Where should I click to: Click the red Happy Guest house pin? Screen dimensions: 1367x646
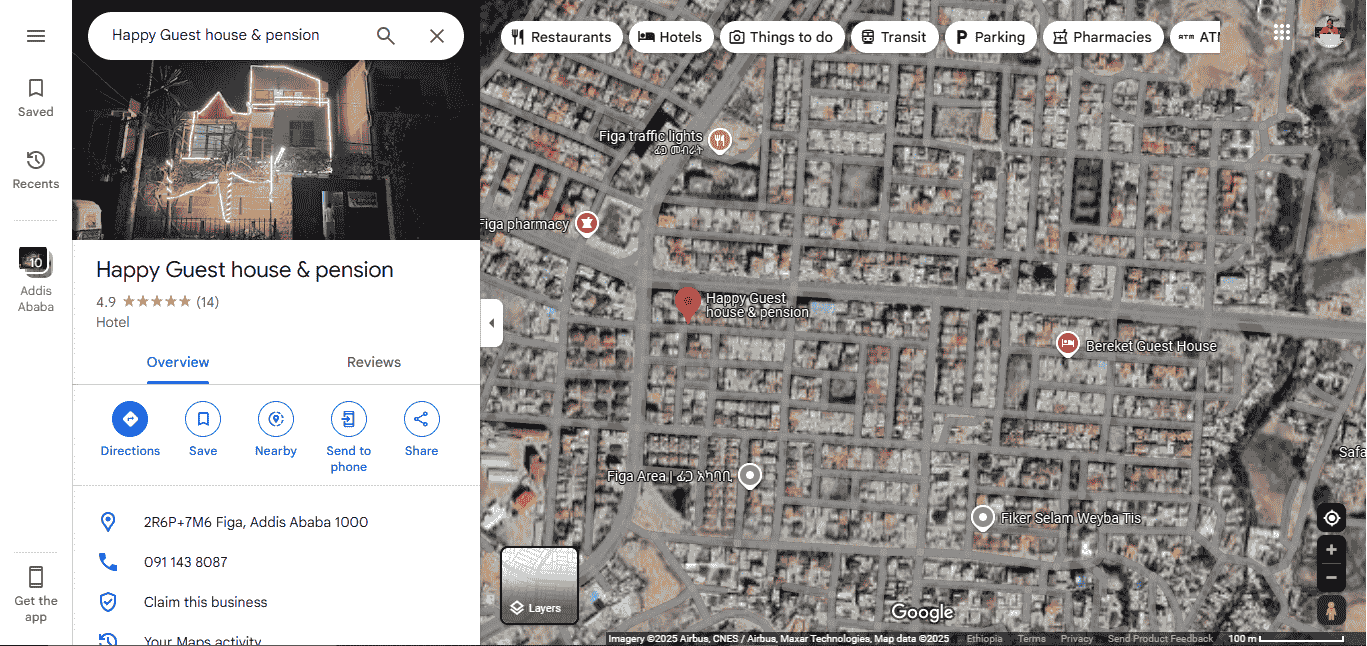click(x=687, y=304)
